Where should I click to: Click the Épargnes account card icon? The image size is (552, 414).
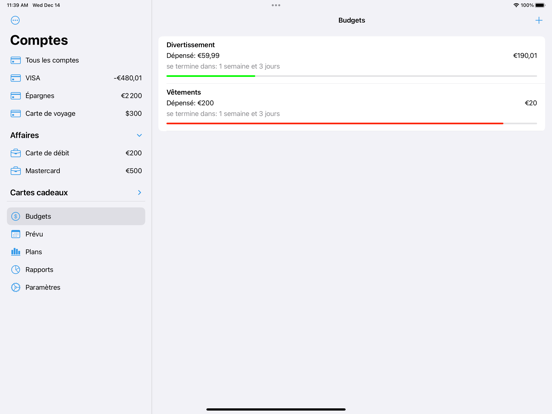tap(15, 96)
